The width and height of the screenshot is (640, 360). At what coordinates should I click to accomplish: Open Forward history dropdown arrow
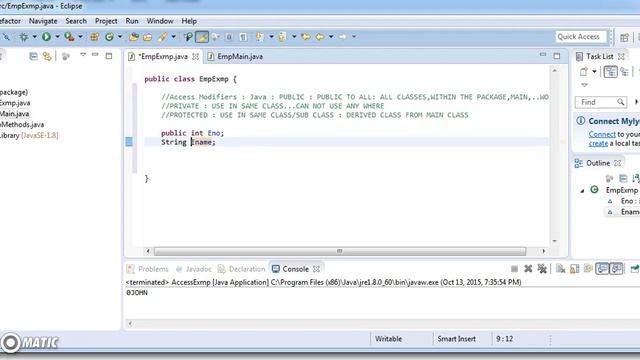[x=354, y=37]
